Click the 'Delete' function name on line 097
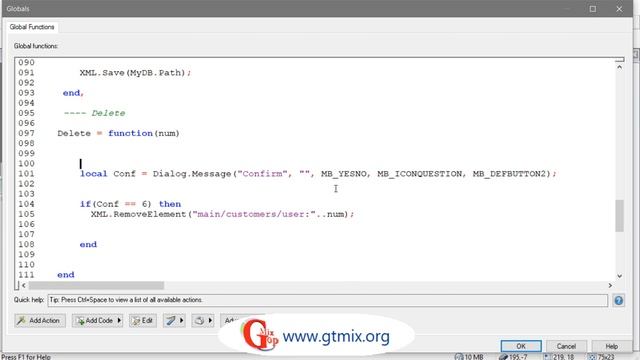 tap(74, 133)
